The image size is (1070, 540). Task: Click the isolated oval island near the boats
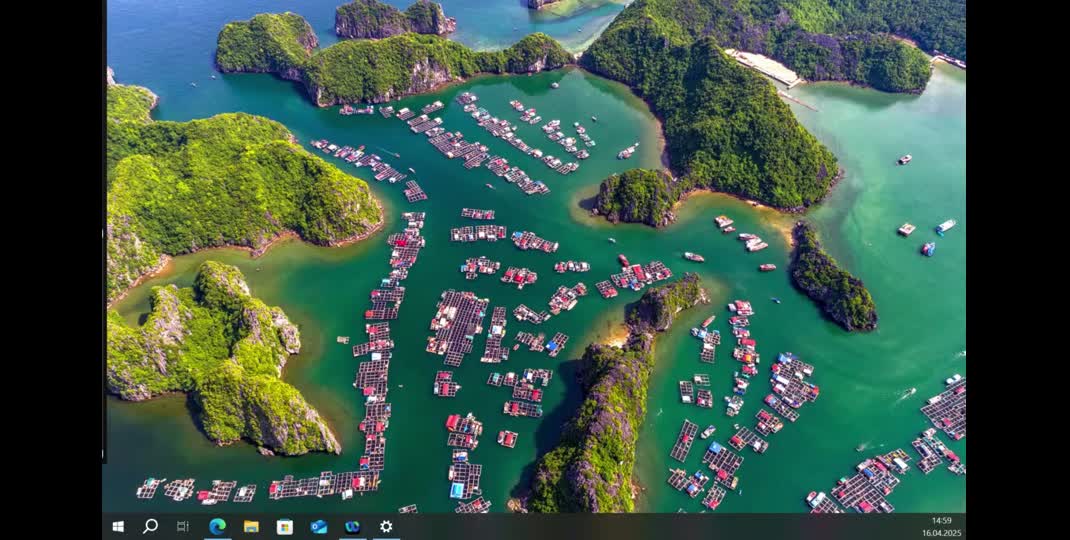(x=831, y=282)
